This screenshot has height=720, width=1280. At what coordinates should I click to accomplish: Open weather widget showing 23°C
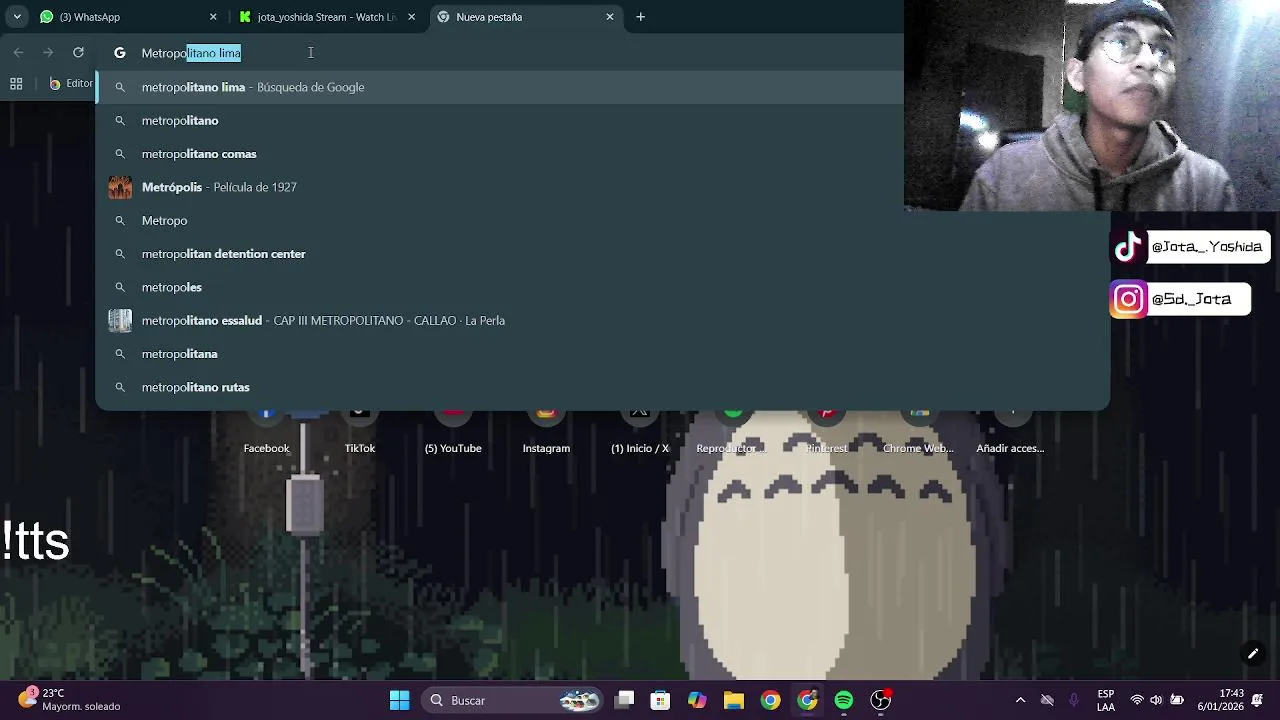click(70, 700)
